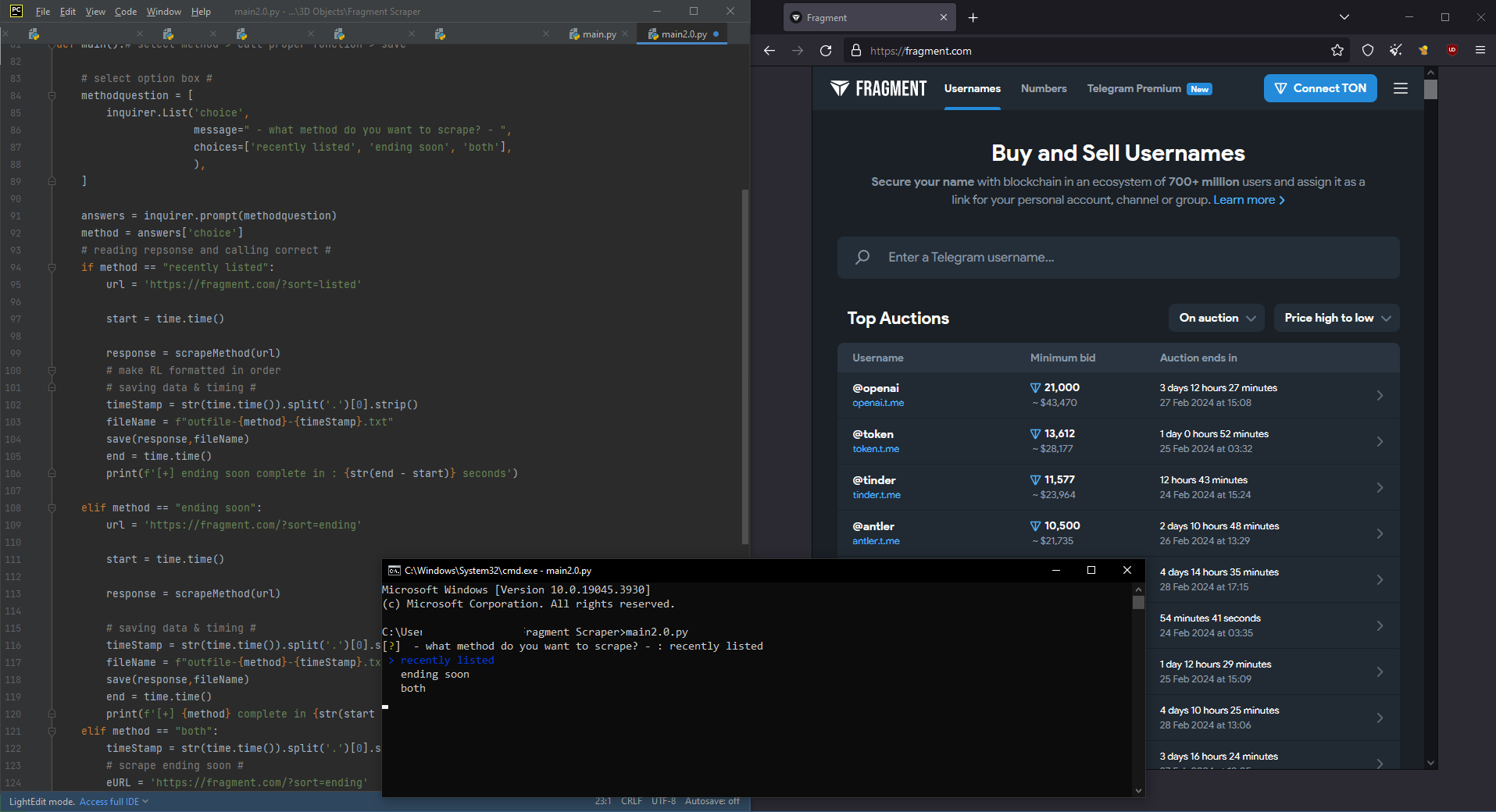1496x812 pixels.
Task: Toggle the Autosave off status indicator
Action: click(712, 801)
